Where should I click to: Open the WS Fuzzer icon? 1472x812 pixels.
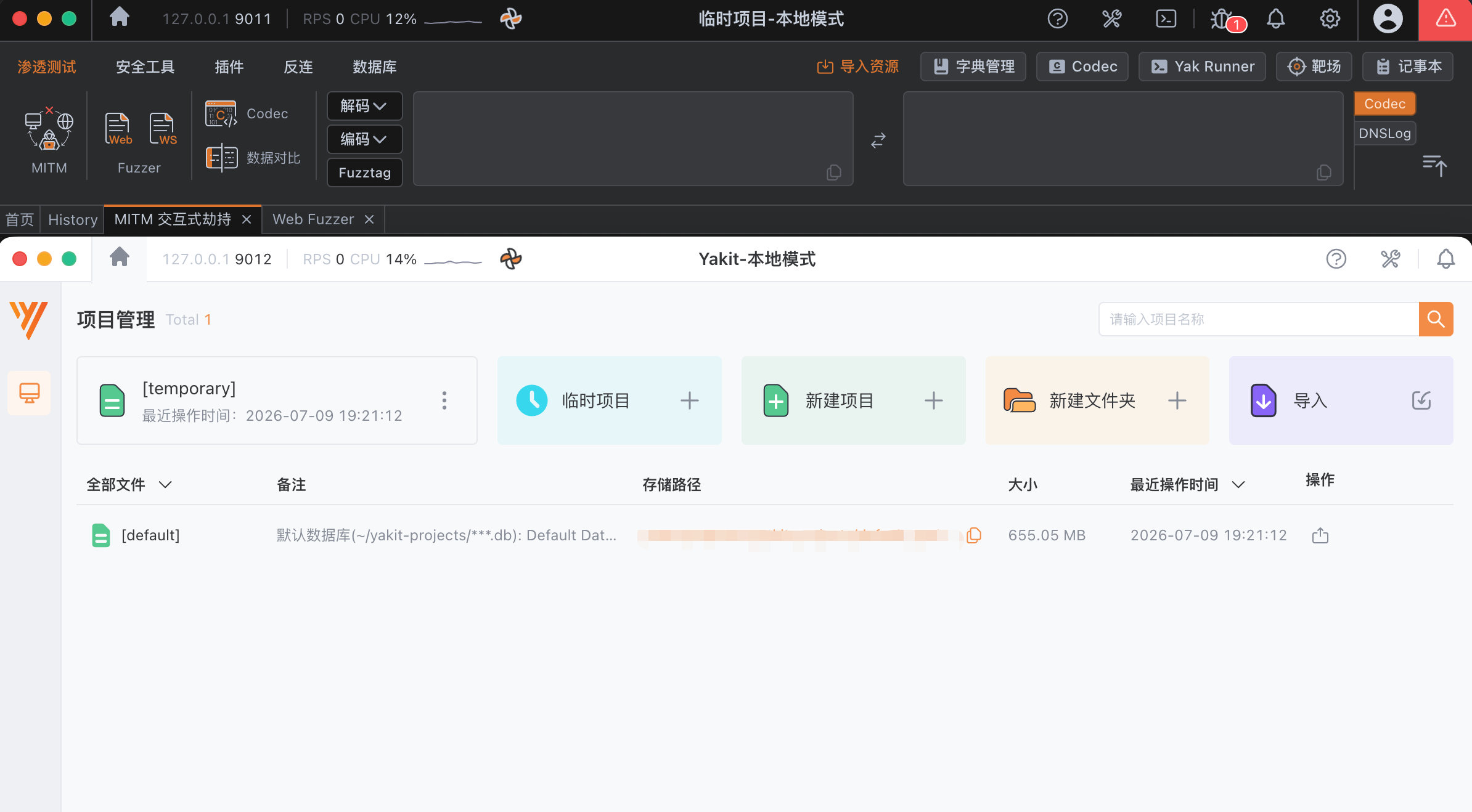coord(163,129)
